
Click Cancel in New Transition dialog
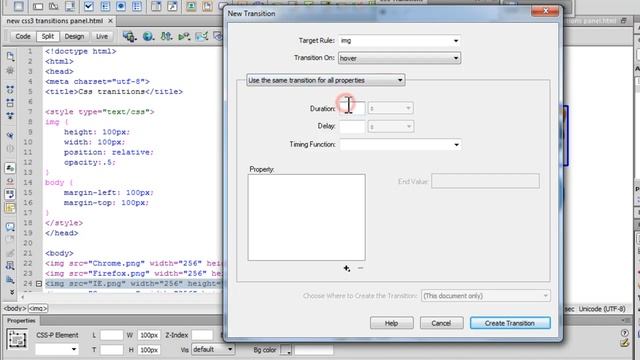(441, 323)
